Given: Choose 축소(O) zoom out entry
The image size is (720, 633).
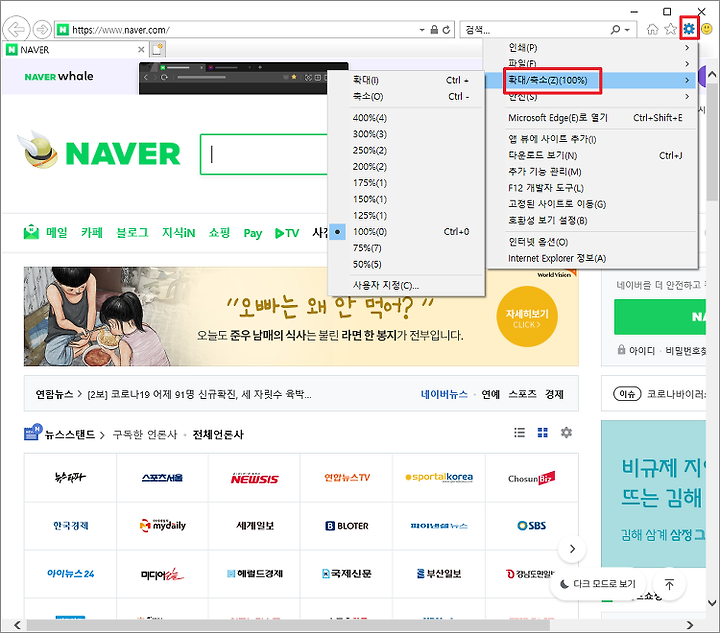Looking at the screenshot, I should click(x=406, y=96).
